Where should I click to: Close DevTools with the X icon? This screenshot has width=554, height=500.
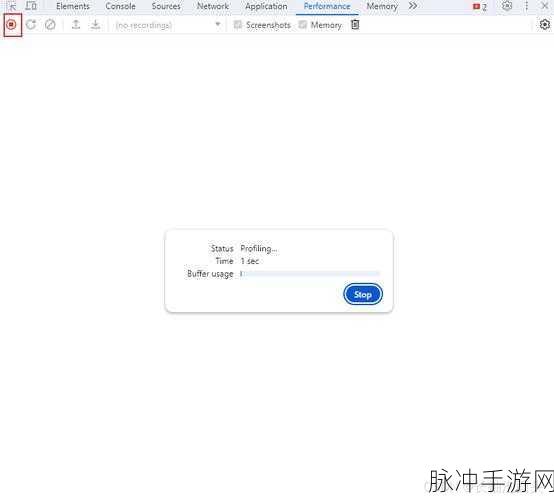(x=545, y=6)
